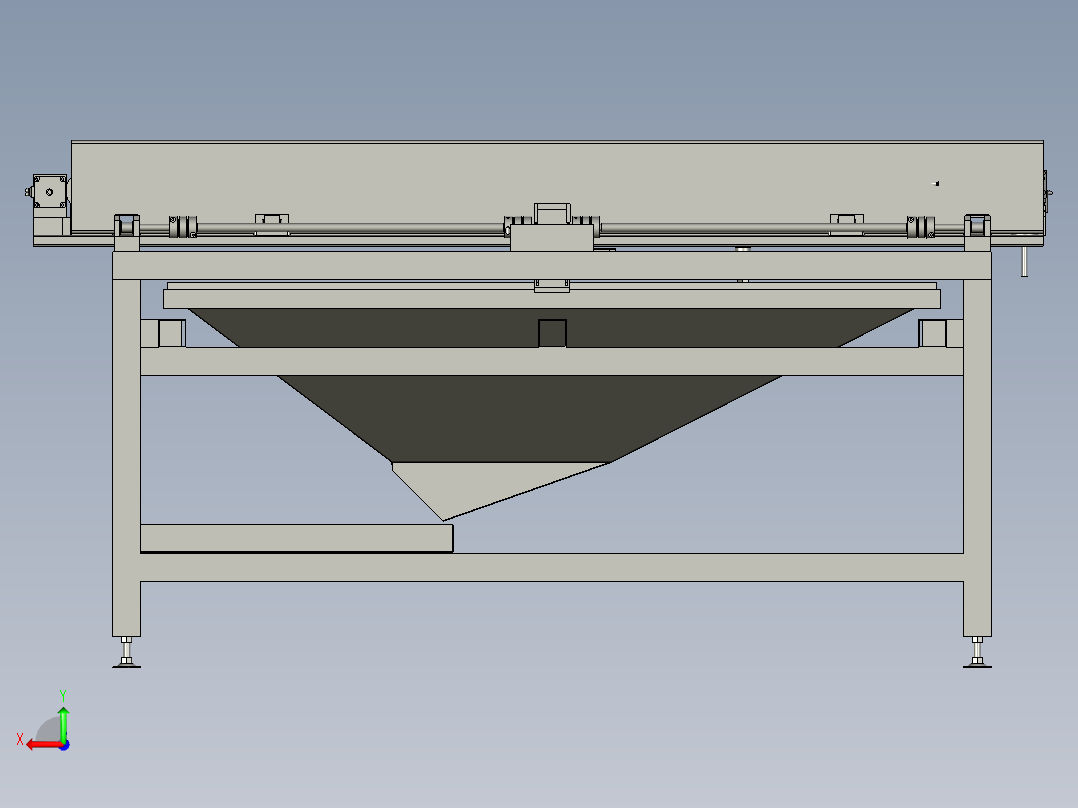Select the right square bracket beside hopper

(932, 334)
